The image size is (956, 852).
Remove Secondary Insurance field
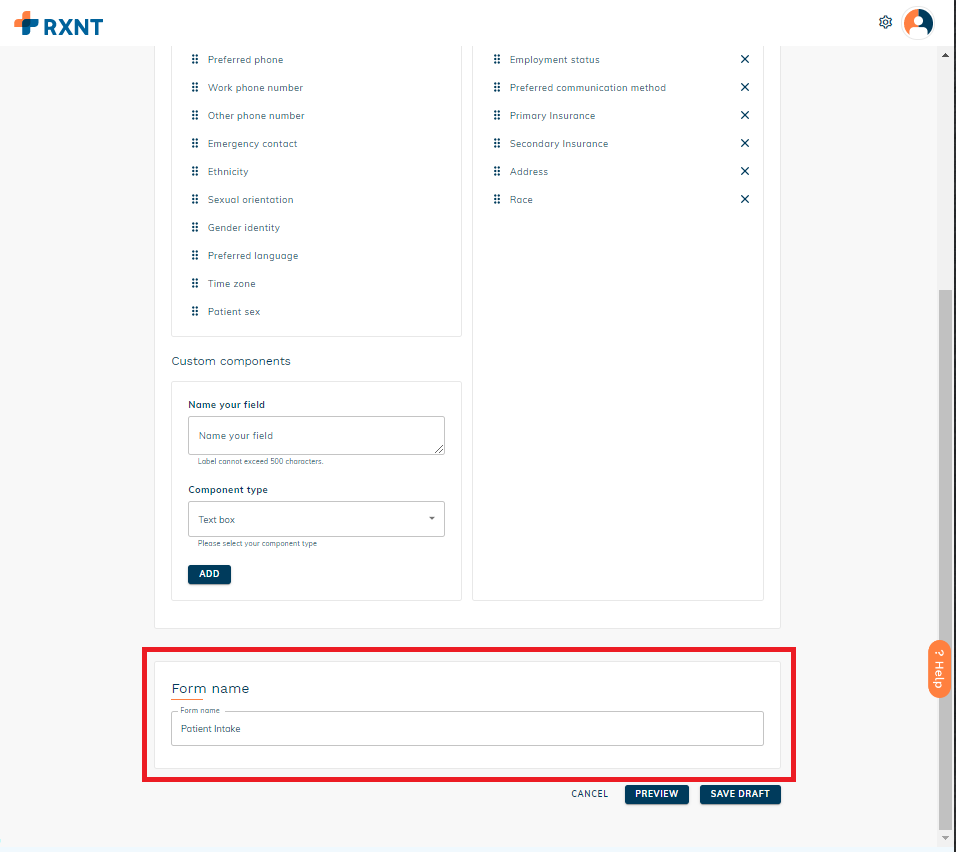(x=744, y=143)
